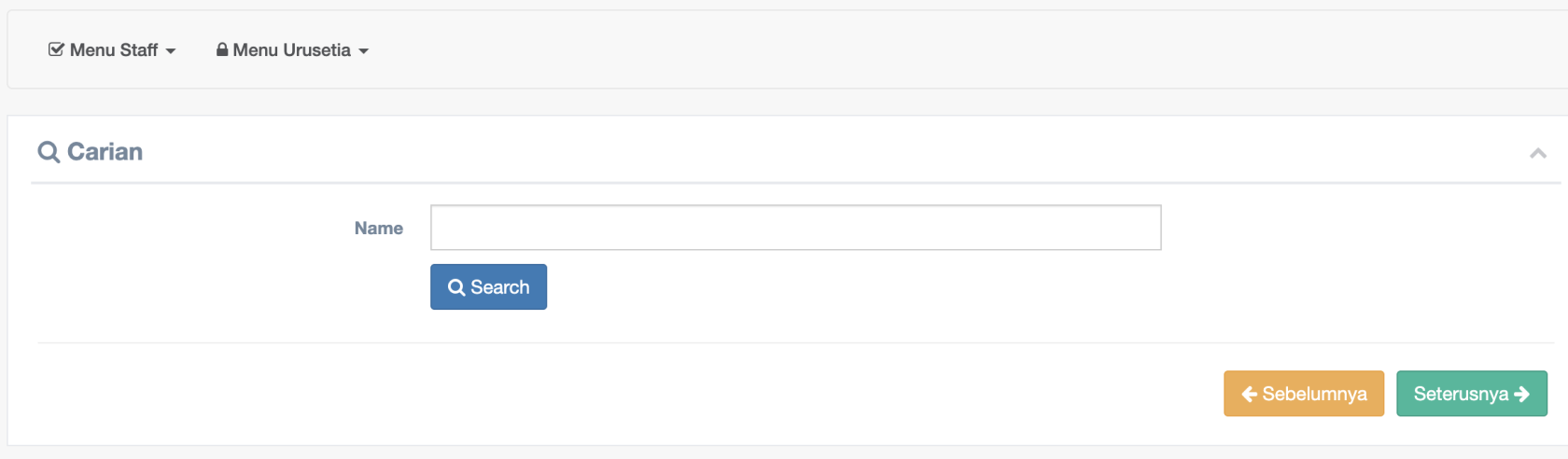
Task: Focus the Name text input field
Action: point(795,228)
